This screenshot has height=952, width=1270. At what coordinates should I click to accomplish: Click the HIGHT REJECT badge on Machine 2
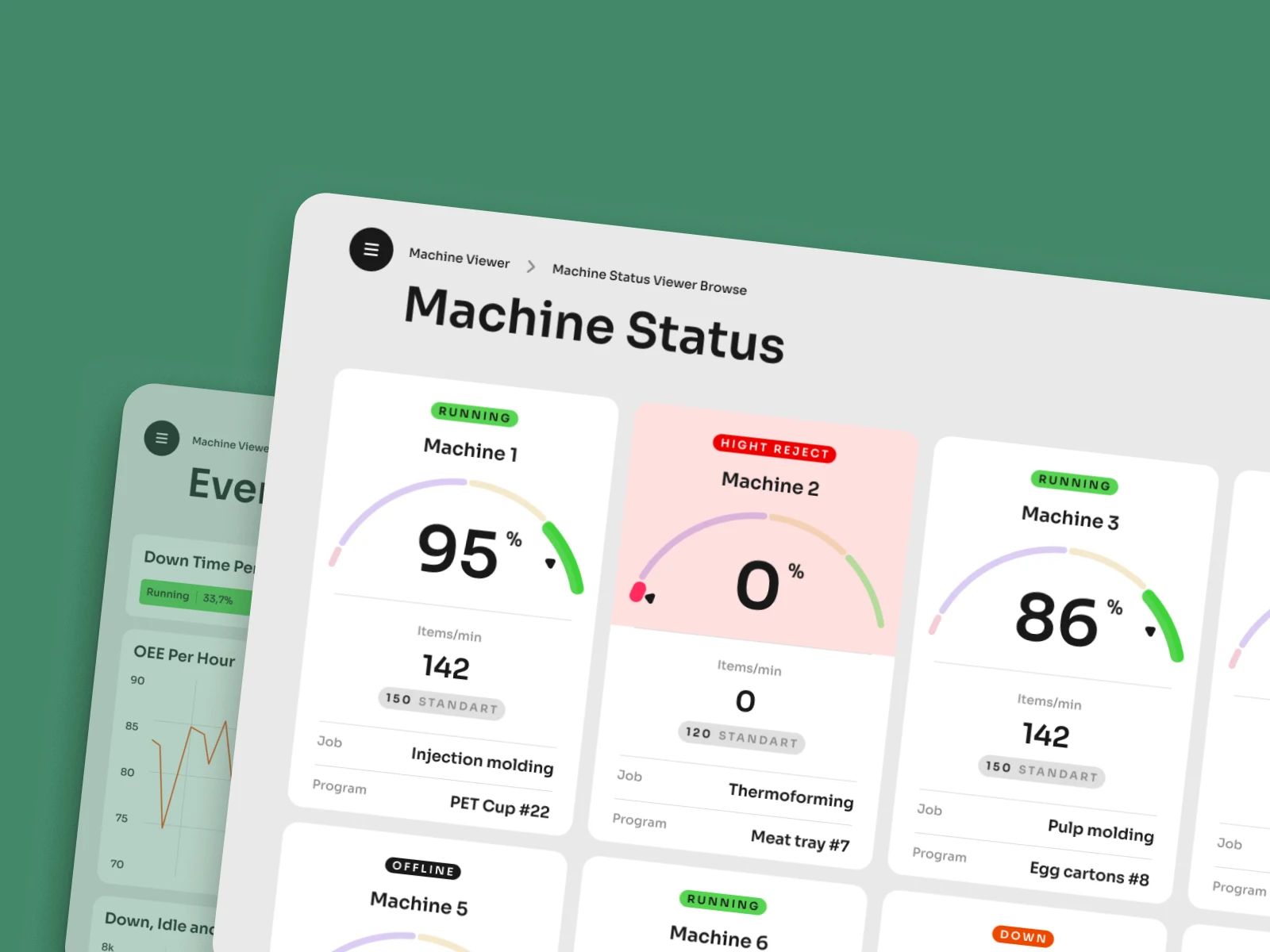pyautogui.click(x=774, y=449)
